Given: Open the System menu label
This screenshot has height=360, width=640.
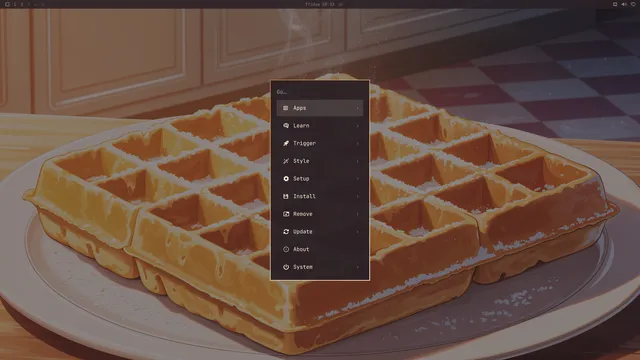Looking at the screenshot, I should click(x=303, y=267).
